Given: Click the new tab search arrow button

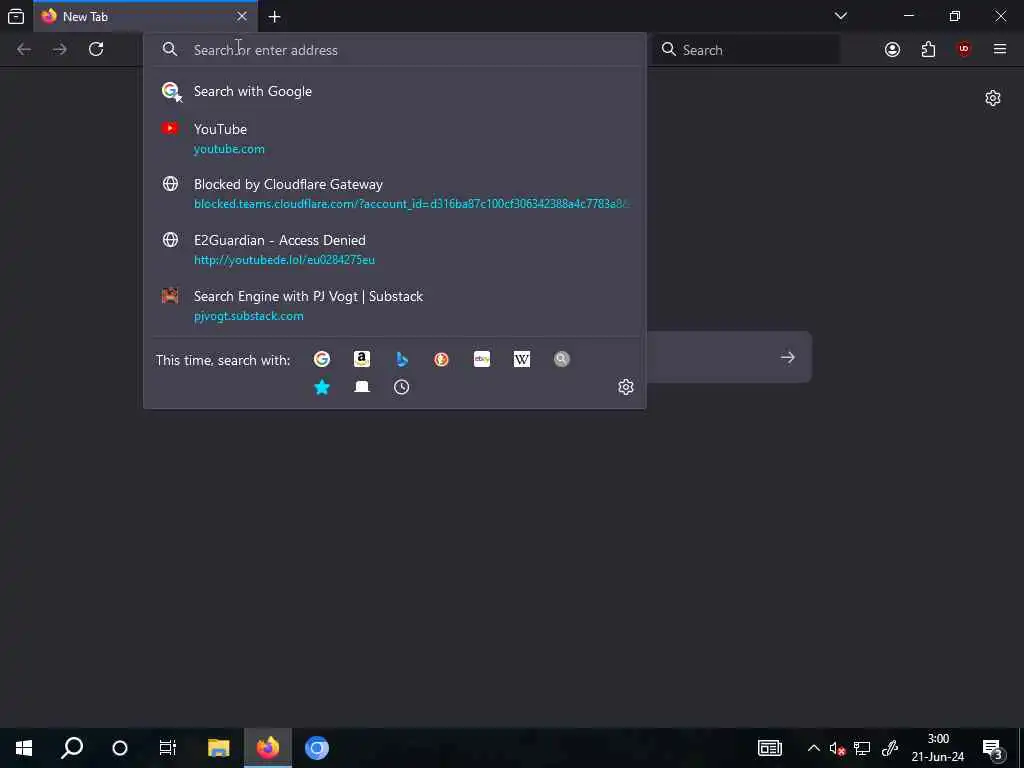Looking at the screenshot, I should pos(788,357).
